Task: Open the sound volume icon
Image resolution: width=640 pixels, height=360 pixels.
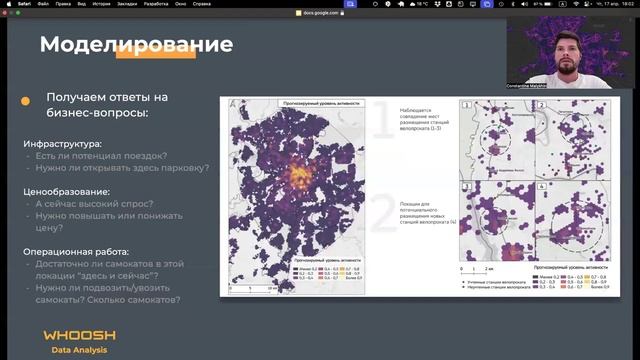Action: pyautogui.click(x=524, y=4)
